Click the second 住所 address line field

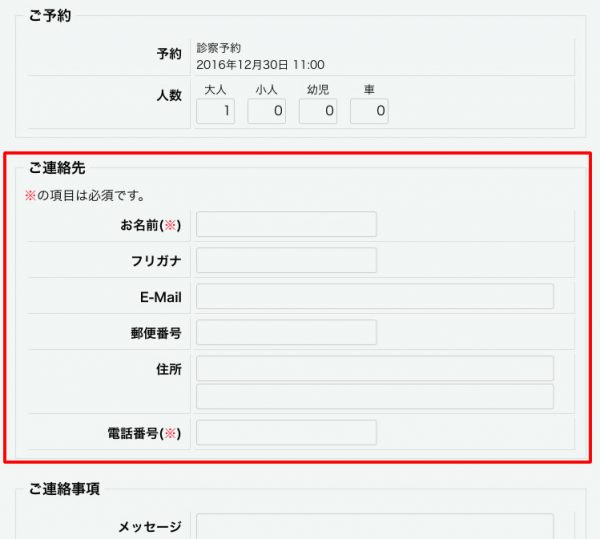click(x=375, y=397)
